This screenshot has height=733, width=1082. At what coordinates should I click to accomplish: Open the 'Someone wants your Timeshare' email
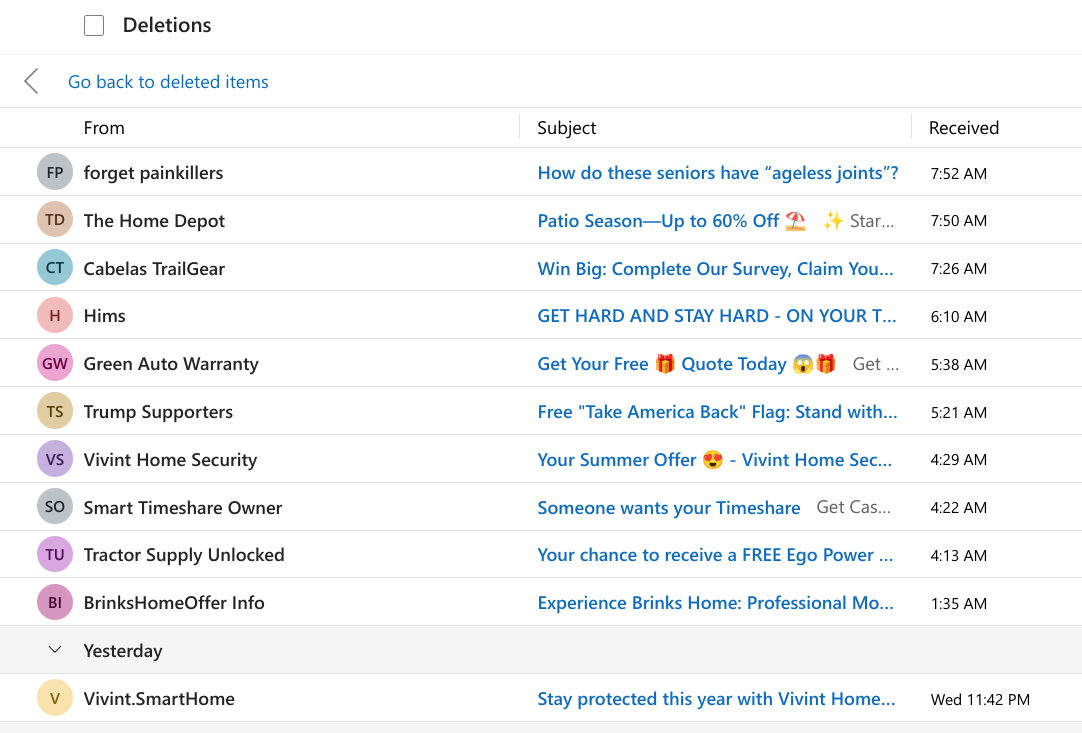(669, 508)
